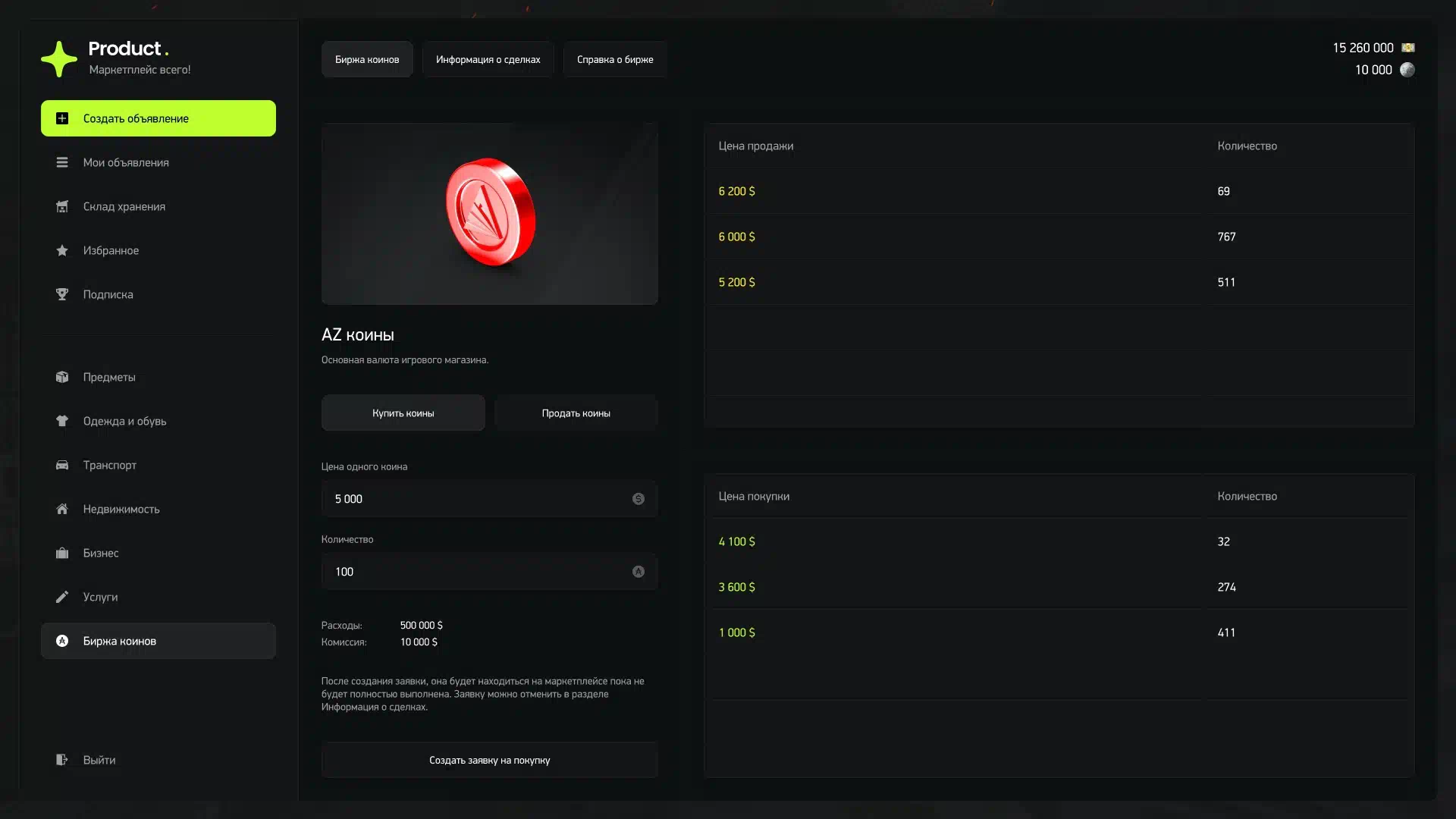Select the 3 600 $ buy offer row

click(1059, 587)
